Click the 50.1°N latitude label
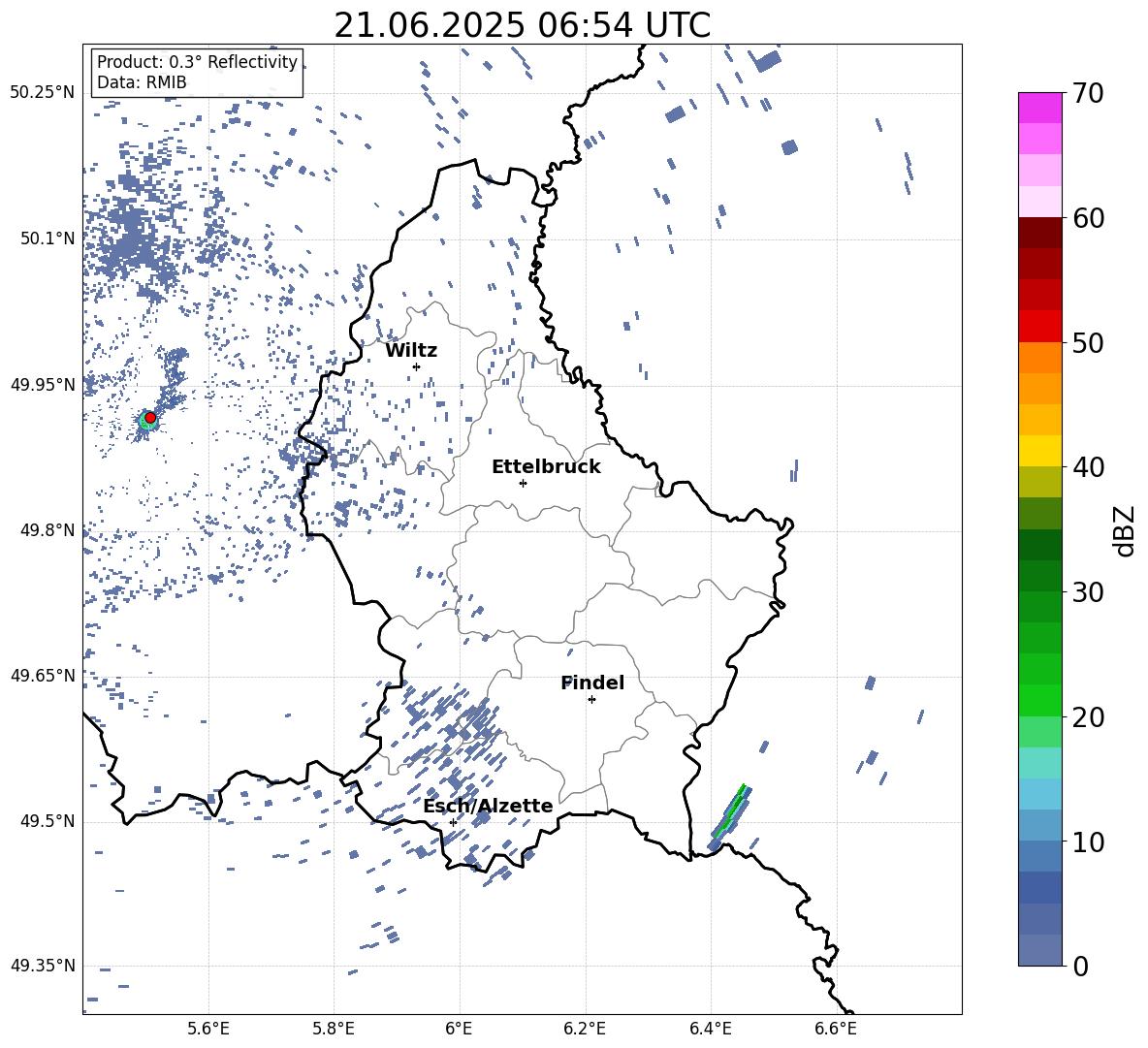This screenshot has width=1148, height=1048. point(48,238)
